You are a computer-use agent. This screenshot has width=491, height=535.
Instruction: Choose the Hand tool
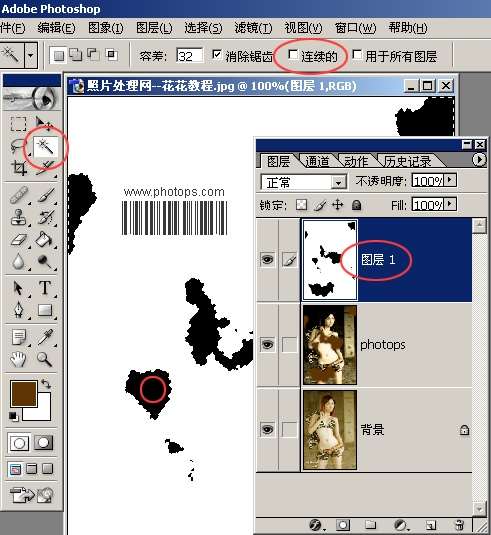coord(18,359)
